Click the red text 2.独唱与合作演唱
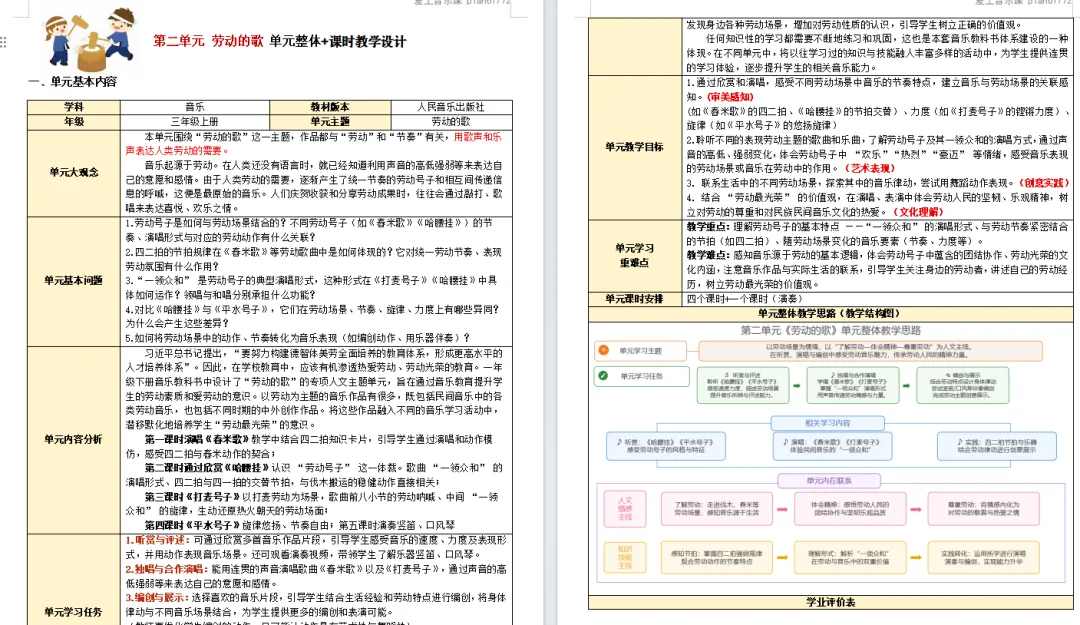Image resolution: width=1080 pixels, height=625 pixels. pyautogui.click(x=166, y=569)
